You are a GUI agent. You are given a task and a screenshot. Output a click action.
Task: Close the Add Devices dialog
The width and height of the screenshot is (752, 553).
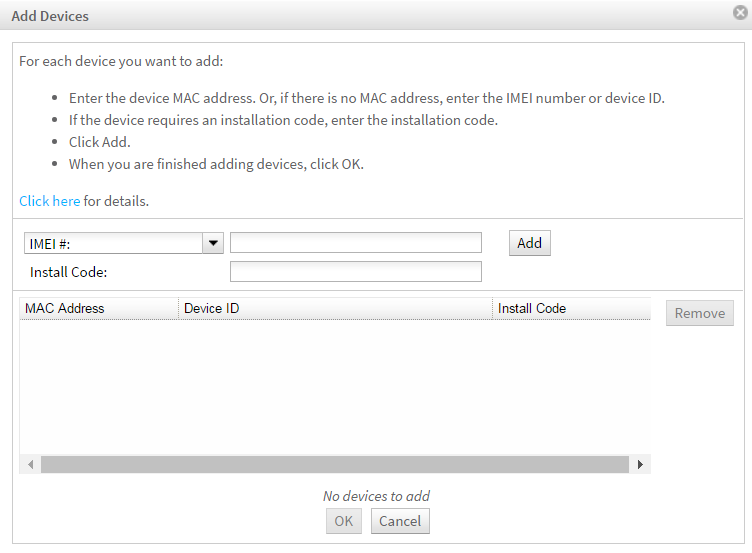coord(740,12)
